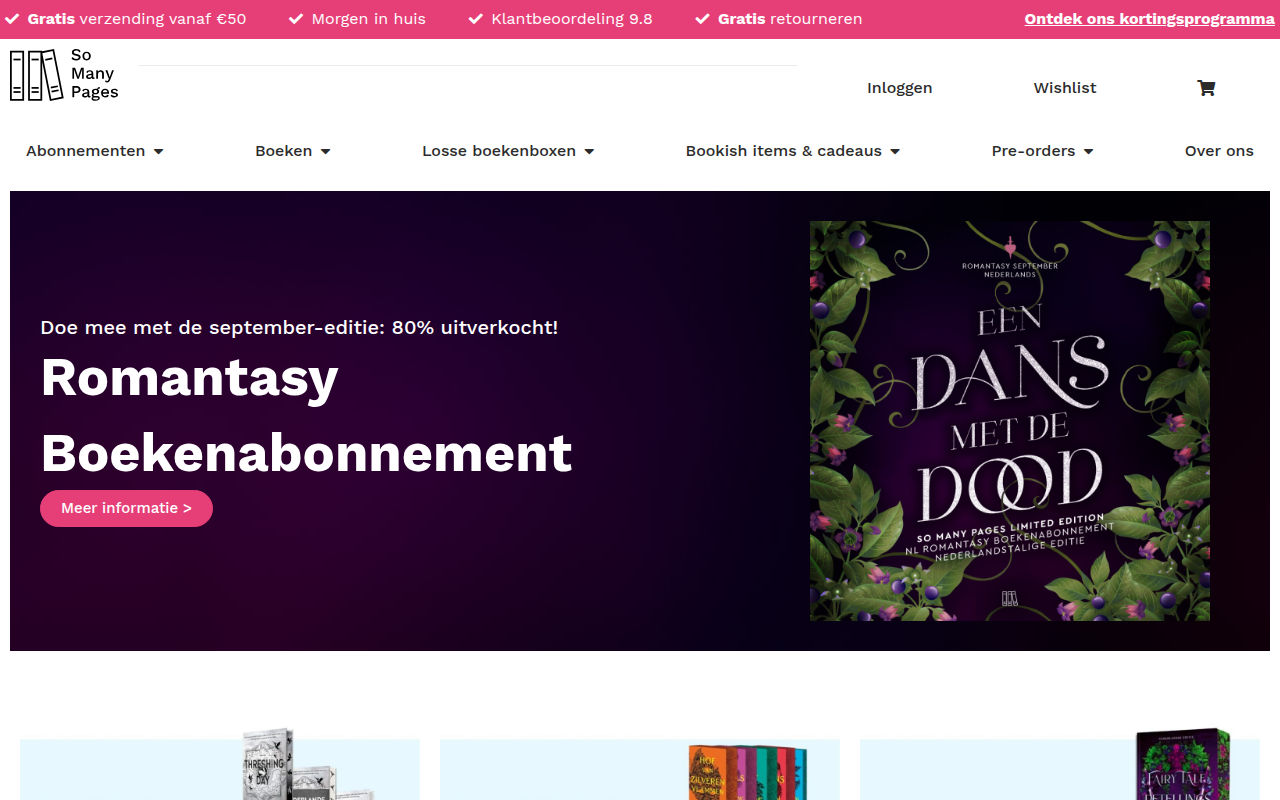This screenshot has width=1280, height=800.
Task: Click the Meer informatie button
Action: click(126, 508)
